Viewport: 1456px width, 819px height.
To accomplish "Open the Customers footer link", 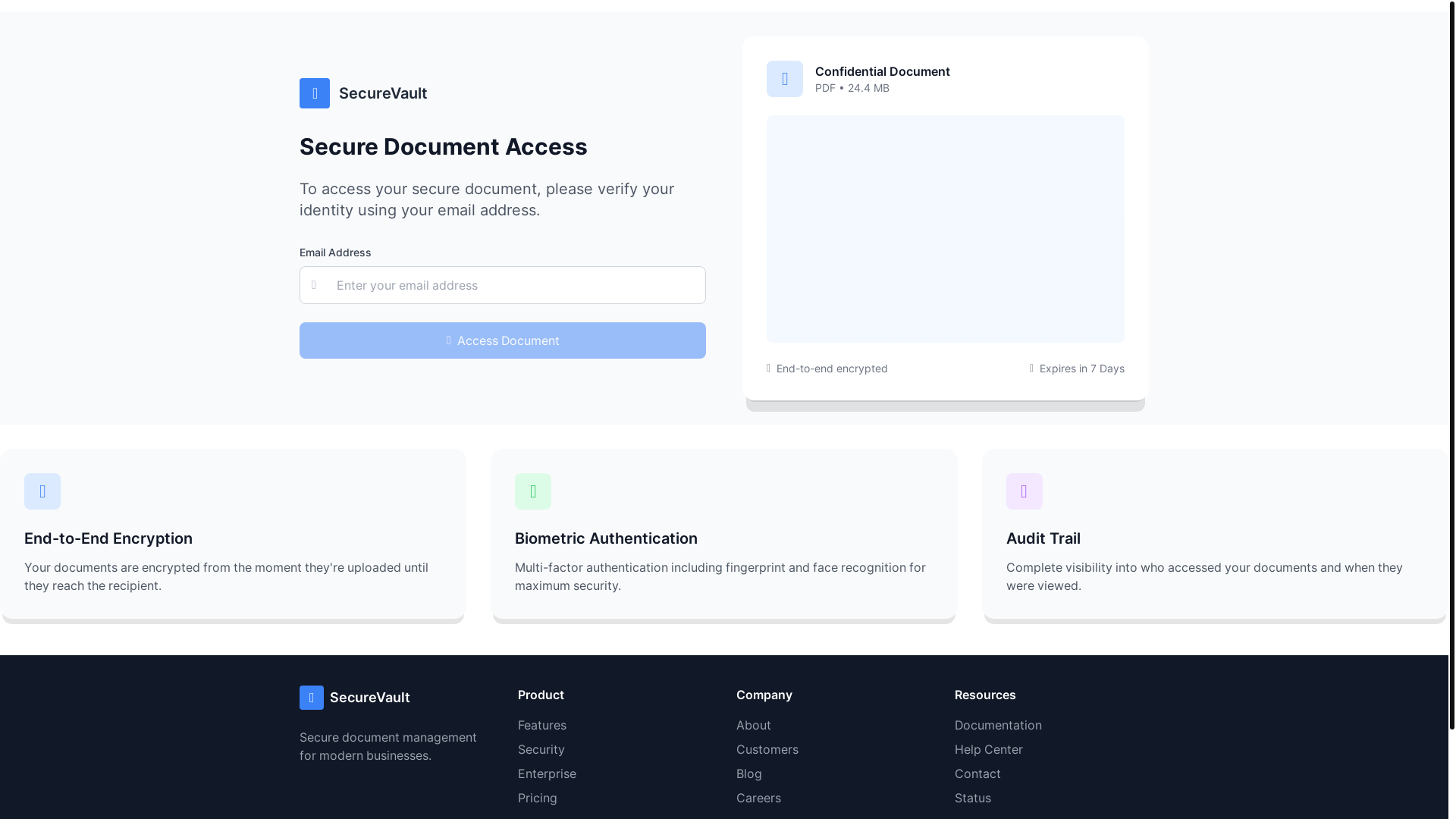I will click(767, 749).
